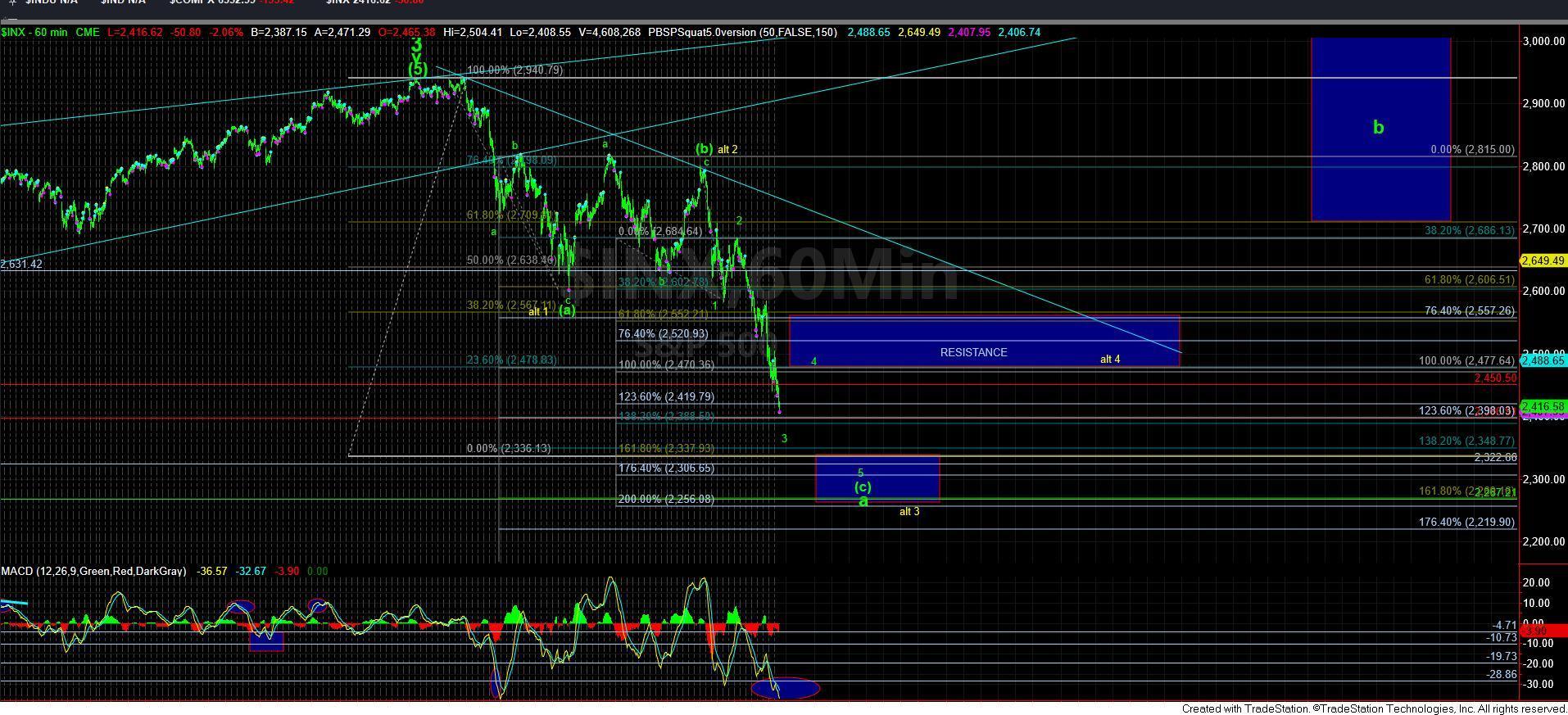Click the -19.73 MACD level label
The height and width of the screenshot is (715, 1568).
pyautogui.click(x=1502, y=656)
